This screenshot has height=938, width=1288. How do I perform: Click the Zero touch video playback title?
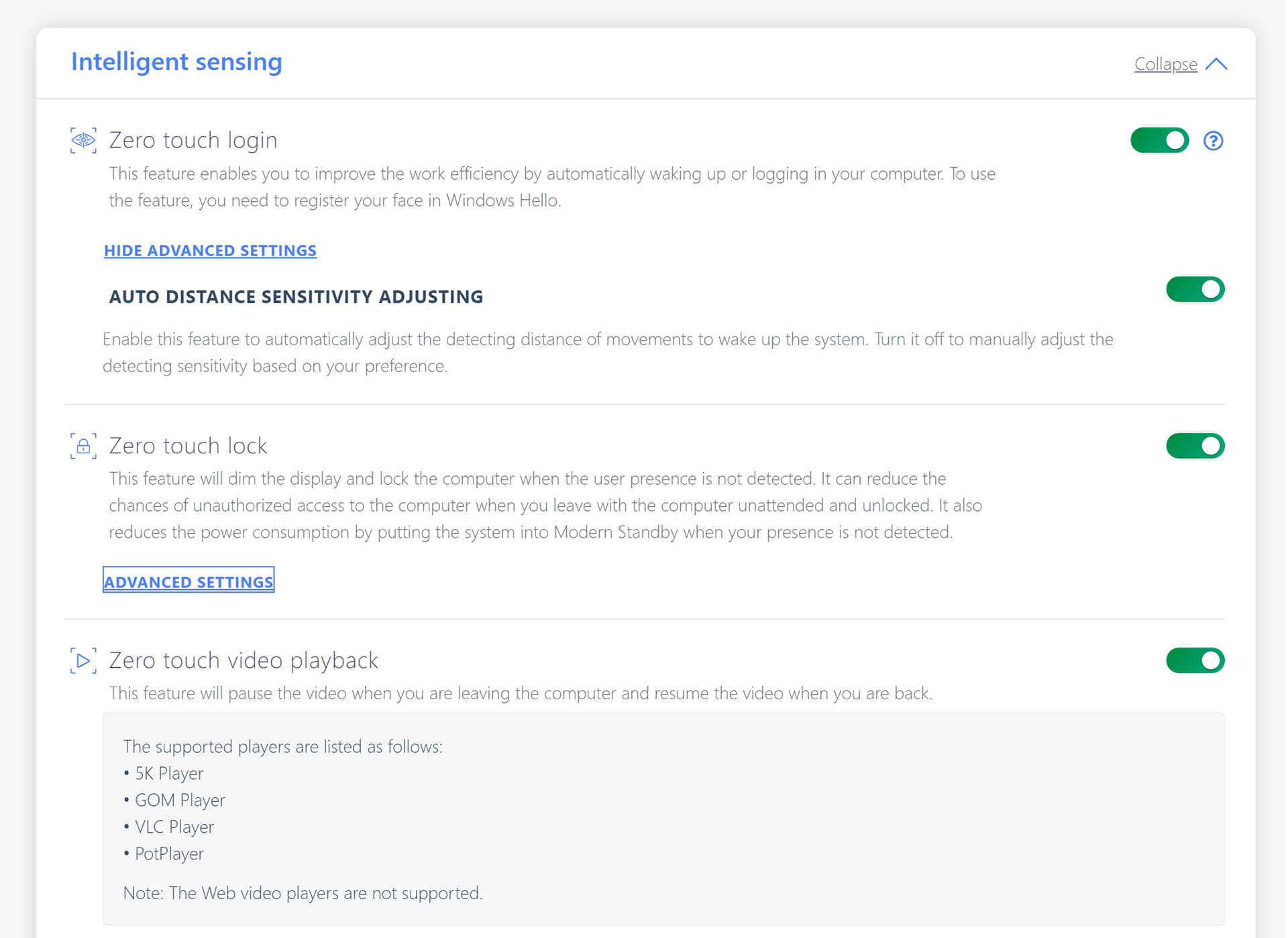tap(244, 660)
